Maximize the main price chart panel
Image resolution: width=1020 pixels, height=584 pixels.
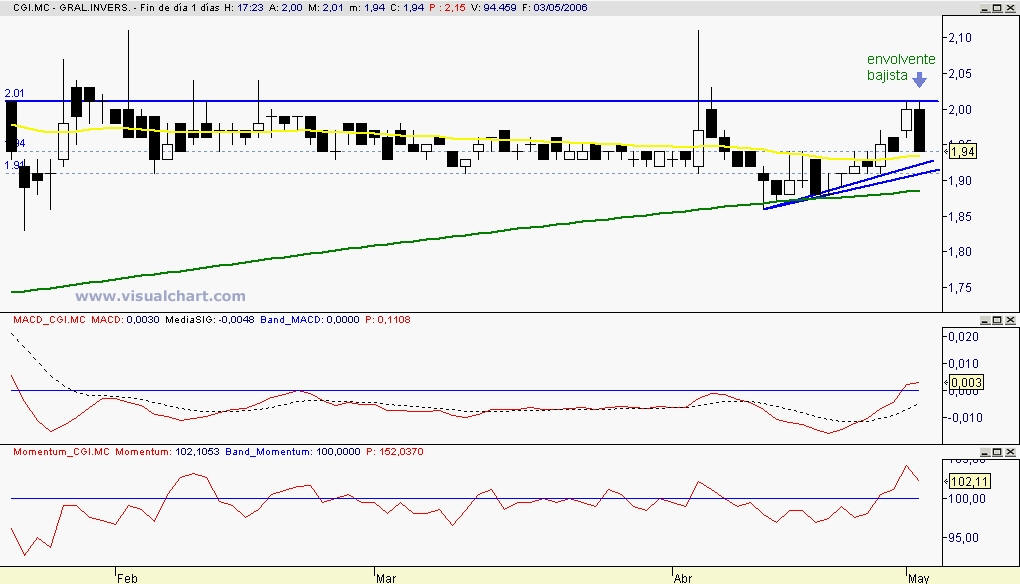click(x=997, y=7)
